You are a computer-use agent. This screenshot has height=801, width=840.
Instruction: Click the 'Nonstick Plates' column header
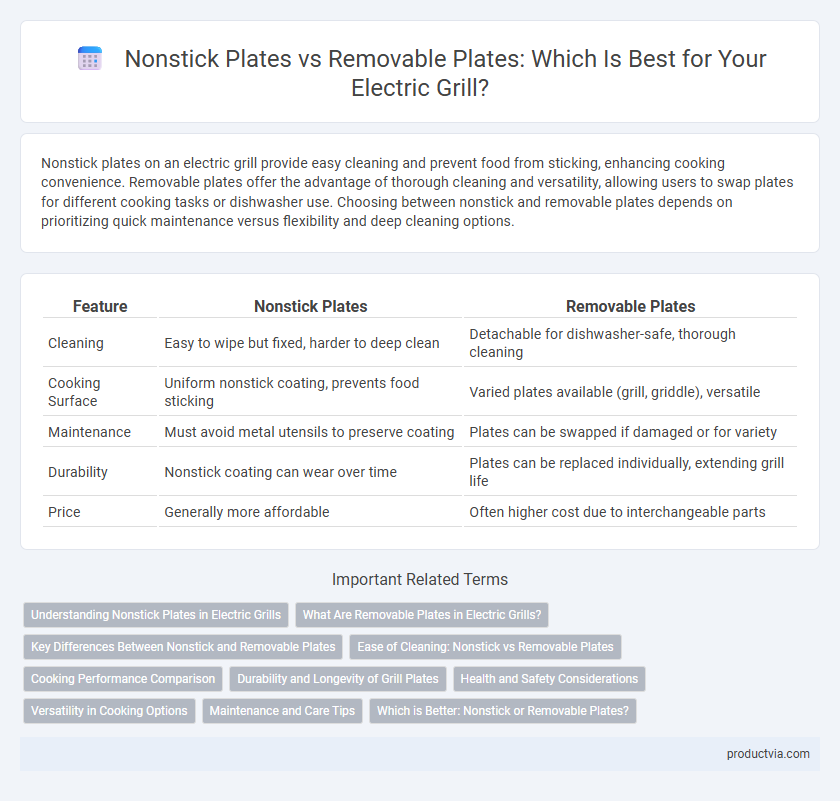[x=310, y=306]
